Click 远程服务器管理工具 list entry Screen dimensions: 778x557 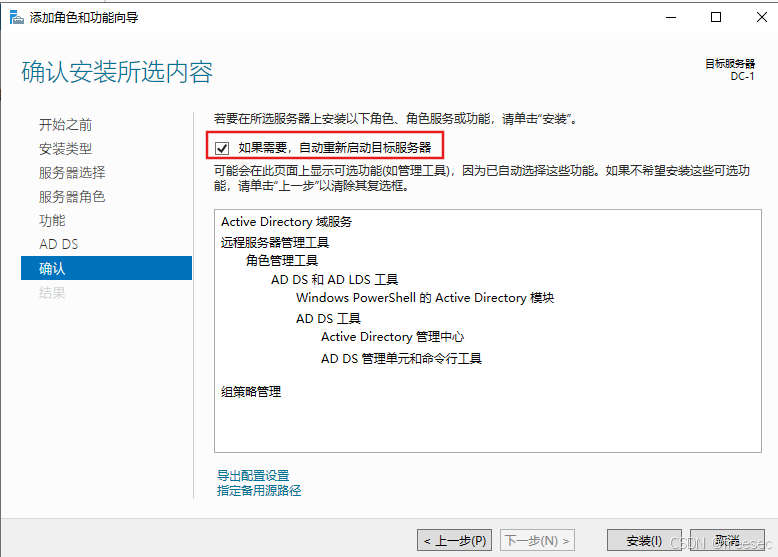[275, 243]
